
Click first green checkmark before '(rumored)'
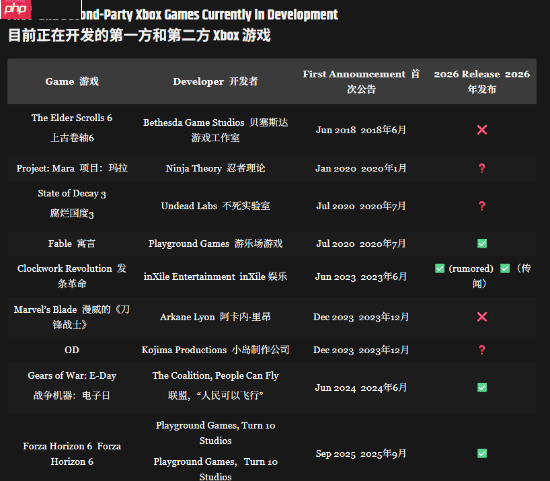coord(440,268)
